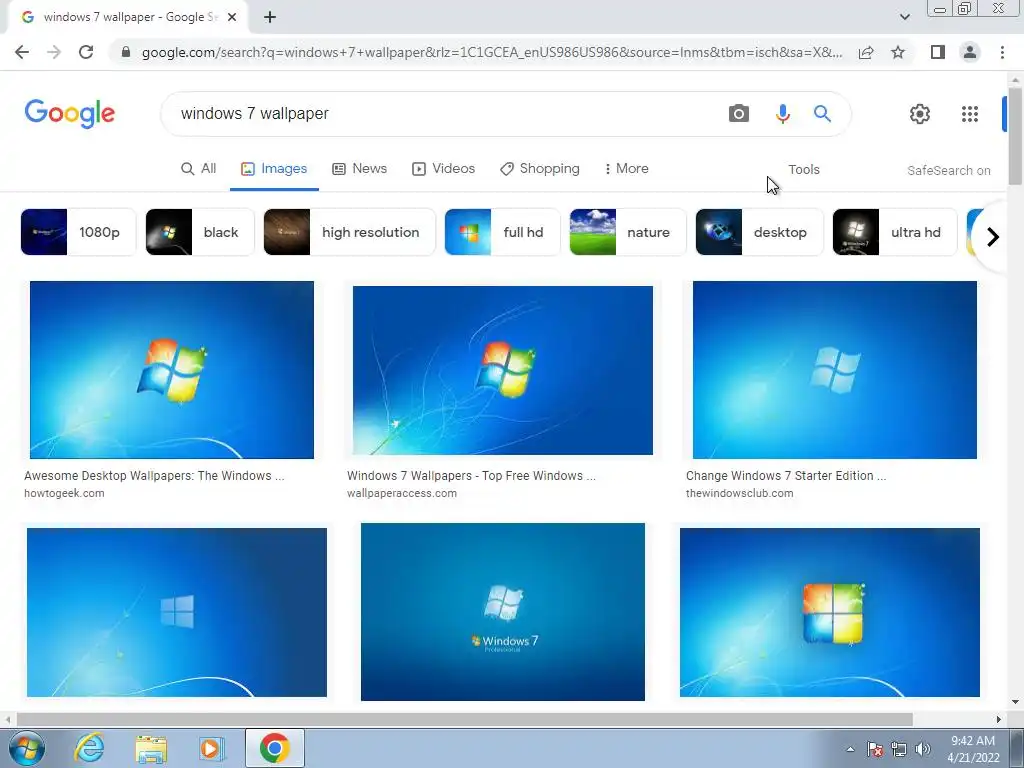Click the scrollbar right arrow
This screenshot has width=1024, height=768.
tap(999, 719)
